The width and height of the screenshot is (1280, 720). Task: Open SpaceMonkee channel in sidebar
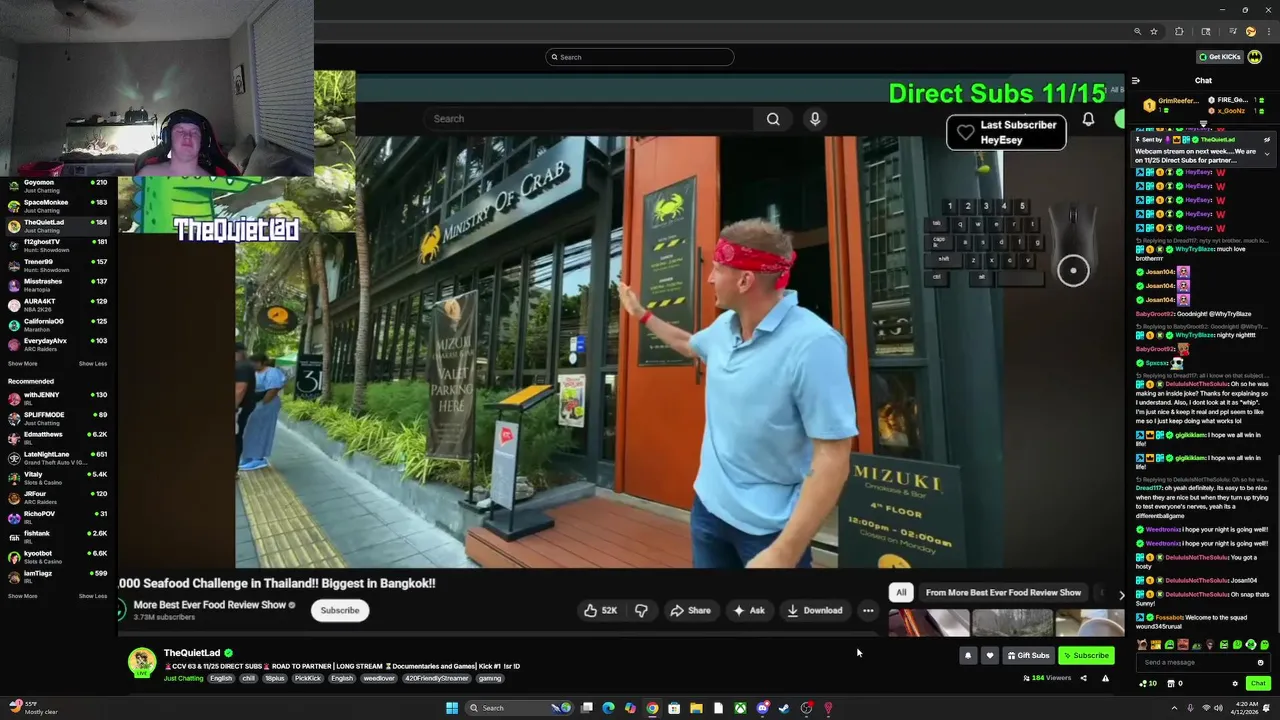coord(57,206)
